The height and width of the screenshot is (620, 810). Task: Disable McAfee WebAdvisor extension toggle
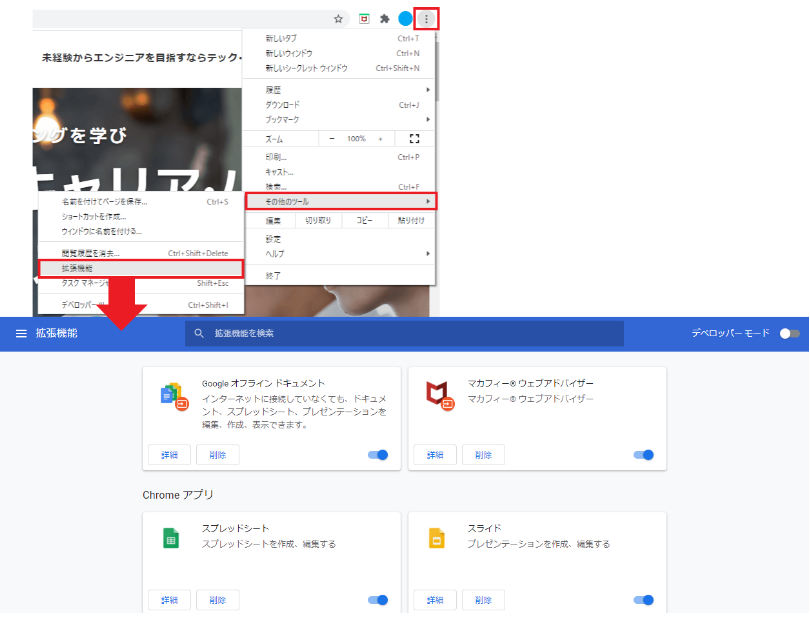point(644,455)
